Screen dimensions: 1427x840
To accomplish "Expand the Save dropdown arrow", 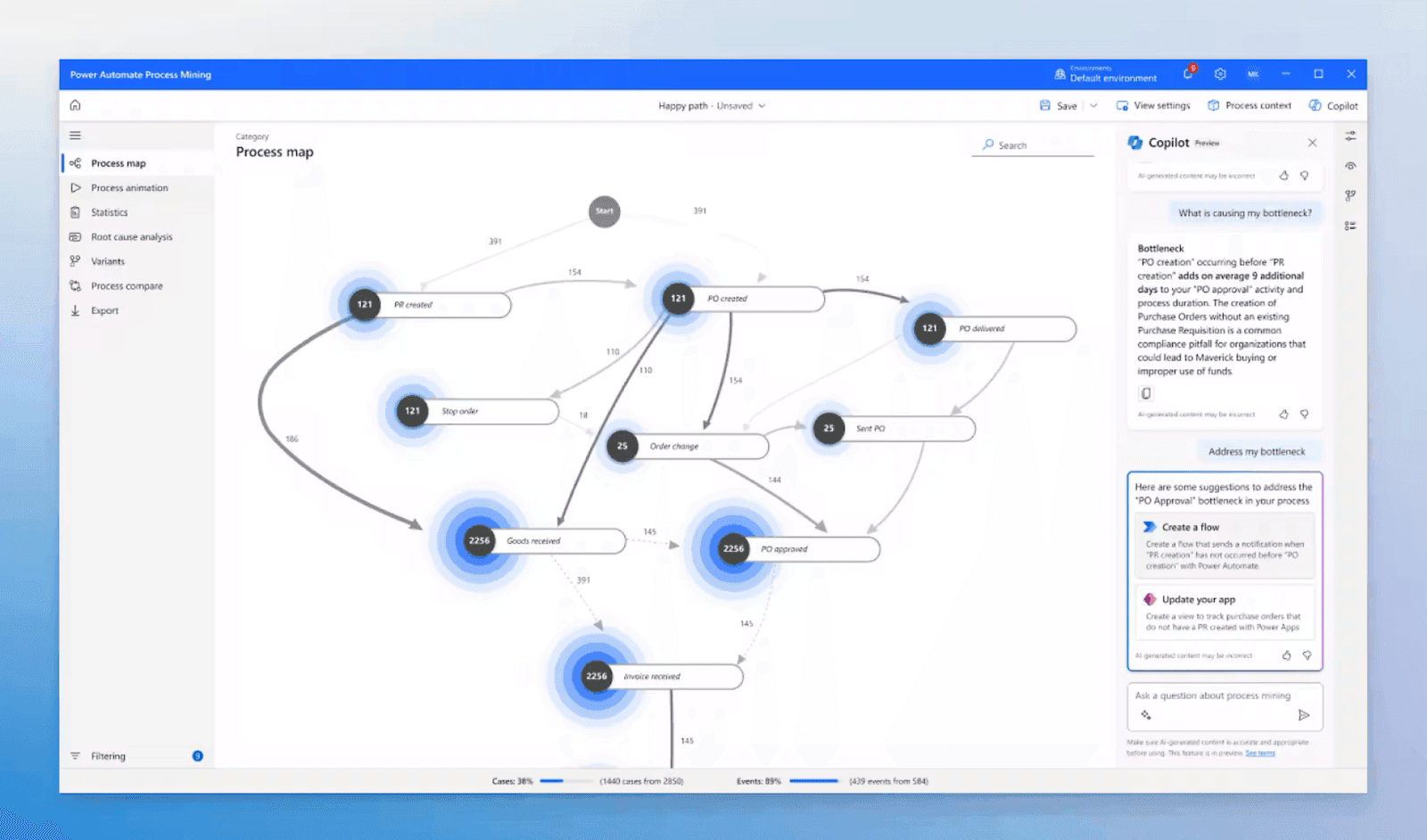I will [x=1093, y=106].
